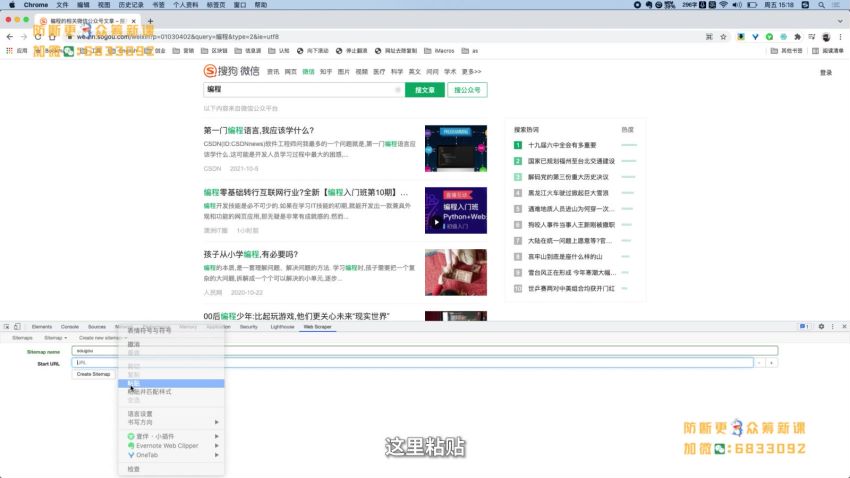Open the downloader extension icon in toolbar
This screenshot has height=478, width=850.
(x=740, y=37)
